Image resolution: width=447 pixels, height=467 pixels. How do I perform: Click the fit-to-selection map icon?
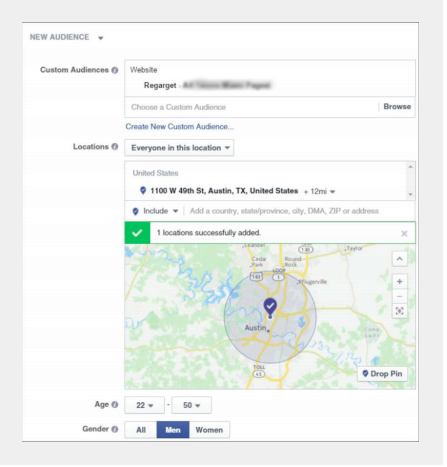pos(399,311)
